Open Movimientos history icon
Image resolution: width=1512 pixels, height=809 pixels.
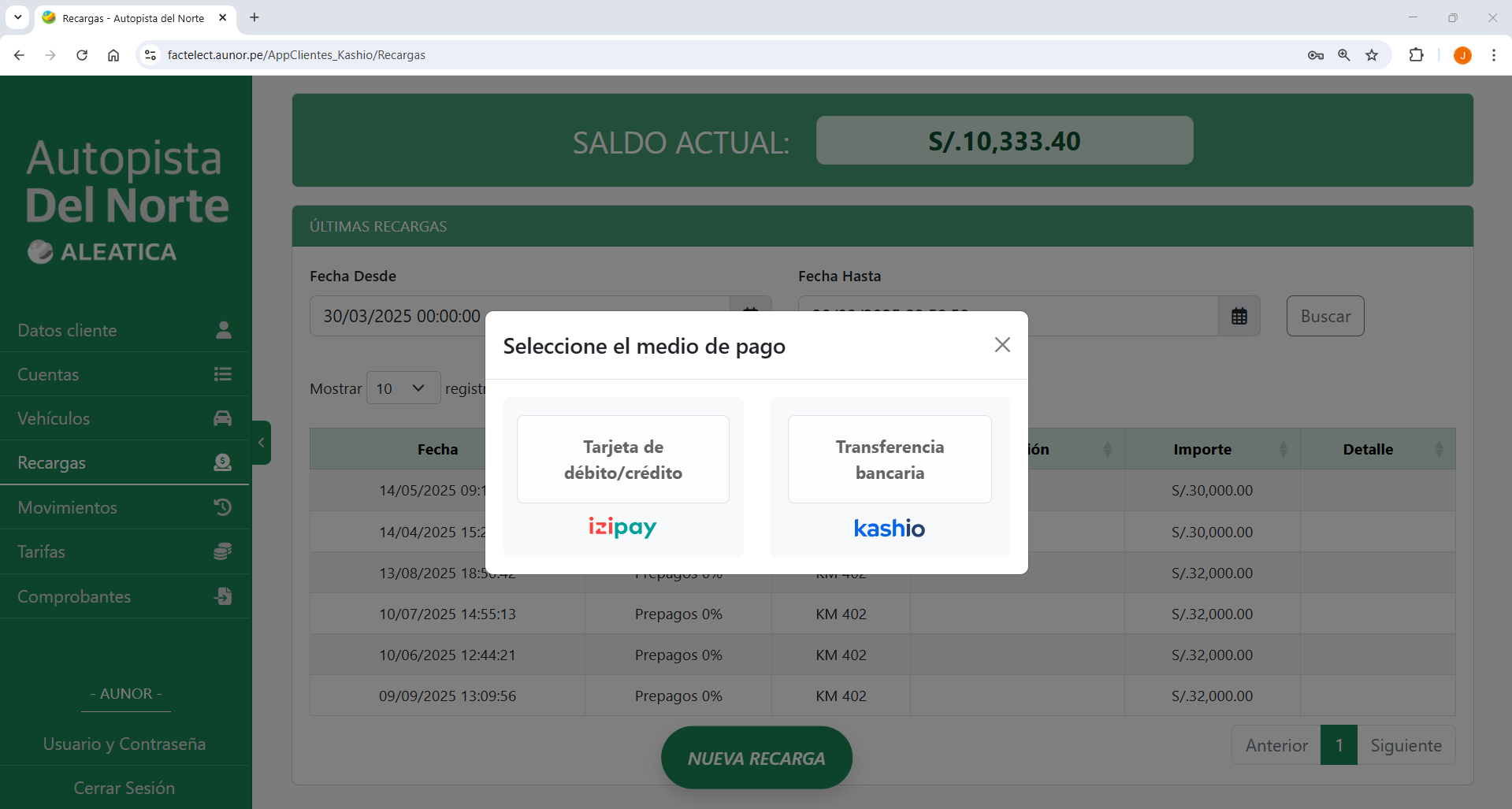click(x=223, y=507)
